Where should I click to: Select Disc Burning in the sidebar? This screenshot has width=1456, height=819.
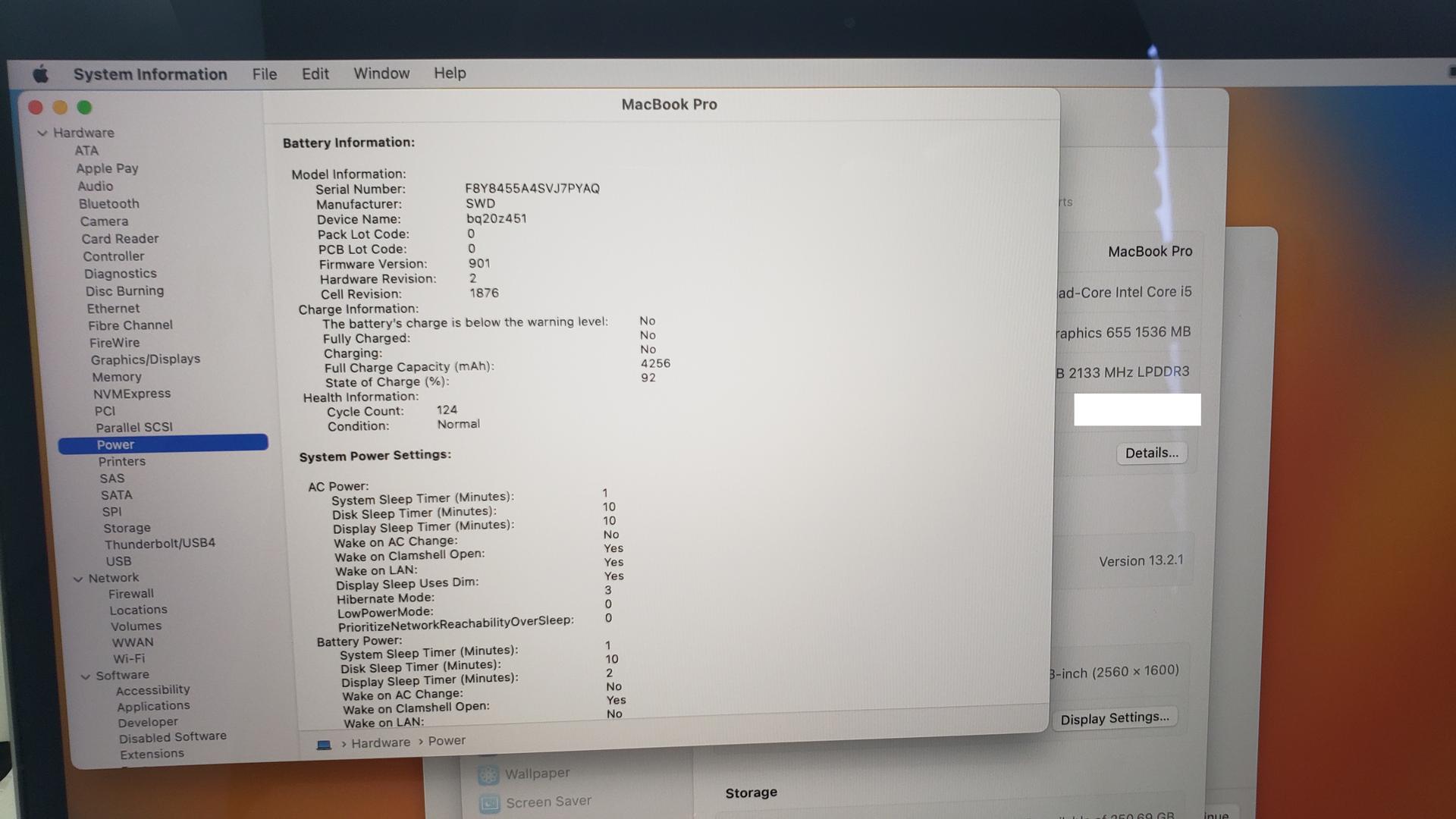125,291
